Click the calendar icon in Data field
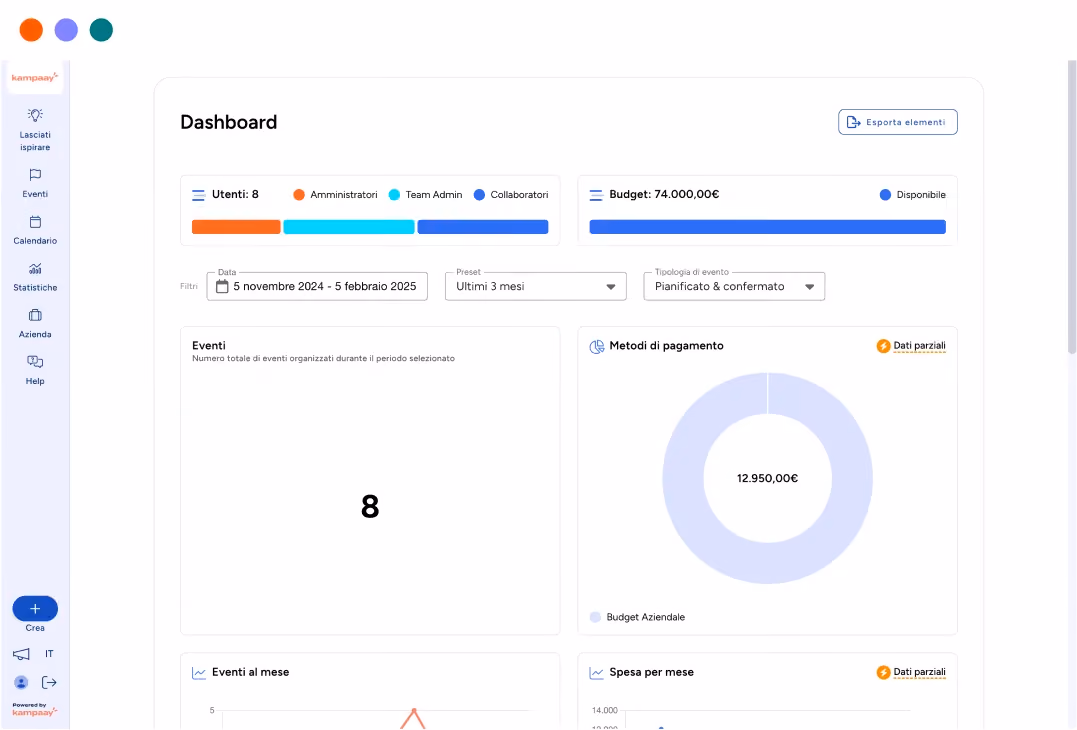 tap(222, 286)
